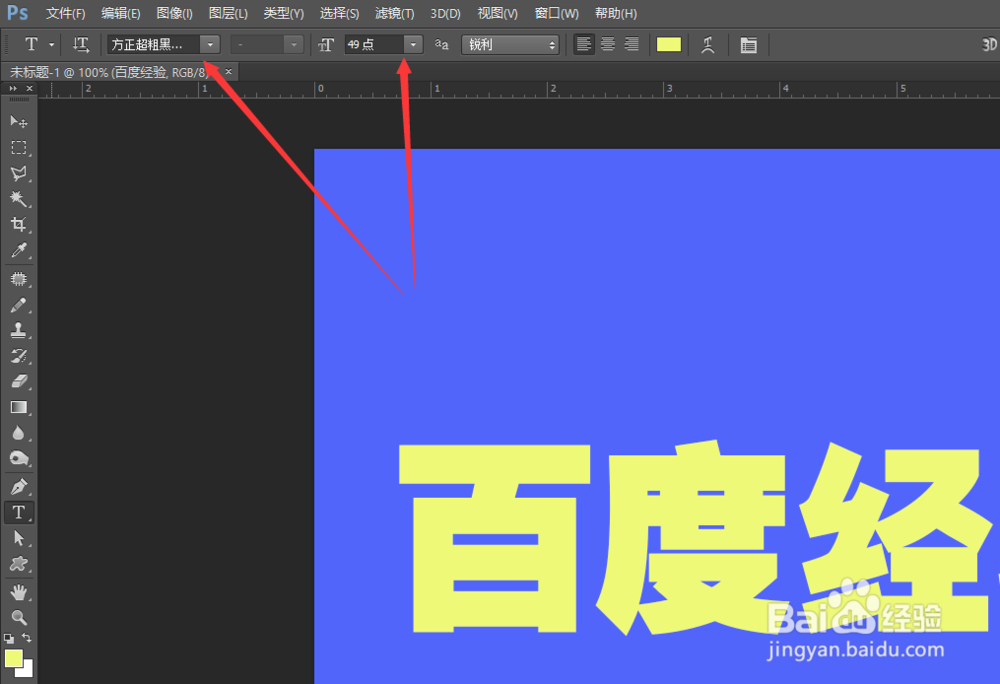Select the Eyedropper tool
Viewport: 1000px width, 684px height.
pyautogui.click(x=18, y=250)
